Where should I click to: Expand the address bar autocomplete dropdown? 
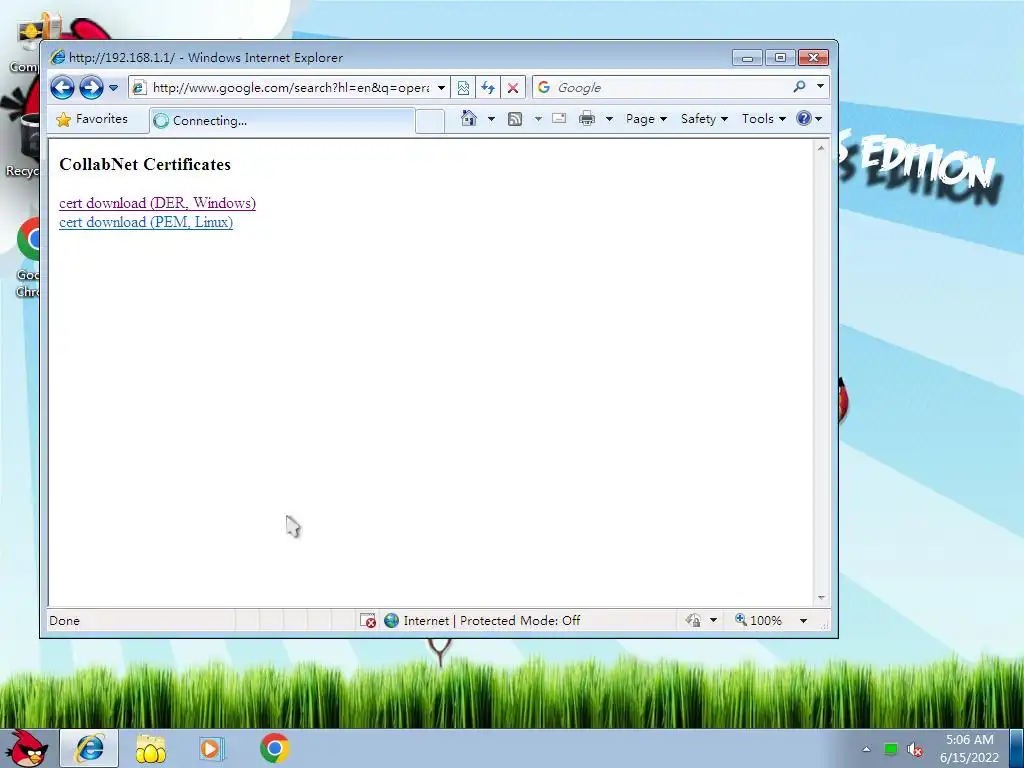pyautogui.click(x=441, y=88)
